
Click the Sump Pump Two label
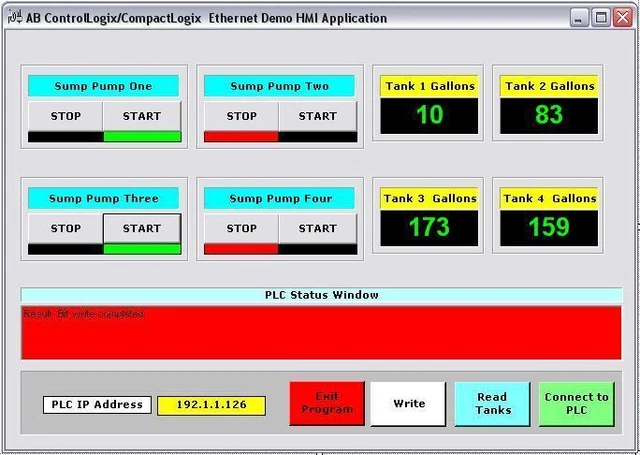pyautogui.click(x=279, y=86)
